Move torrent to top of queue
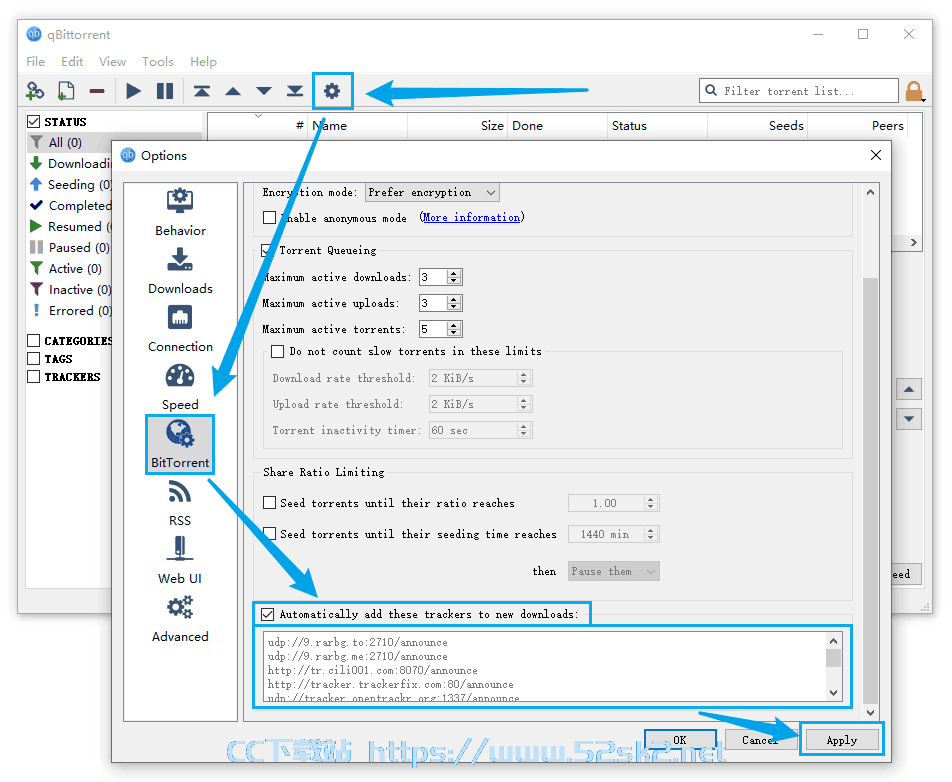The height and width of the screenshot is (782, 952). click(x=202, y=91)
